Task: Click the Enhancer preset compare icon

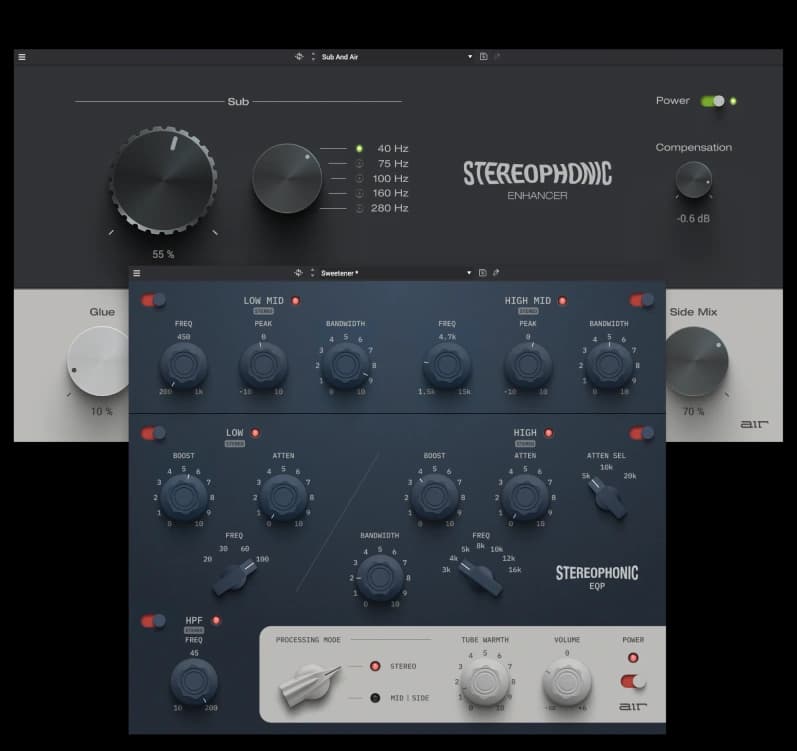Action: [299, 56]
